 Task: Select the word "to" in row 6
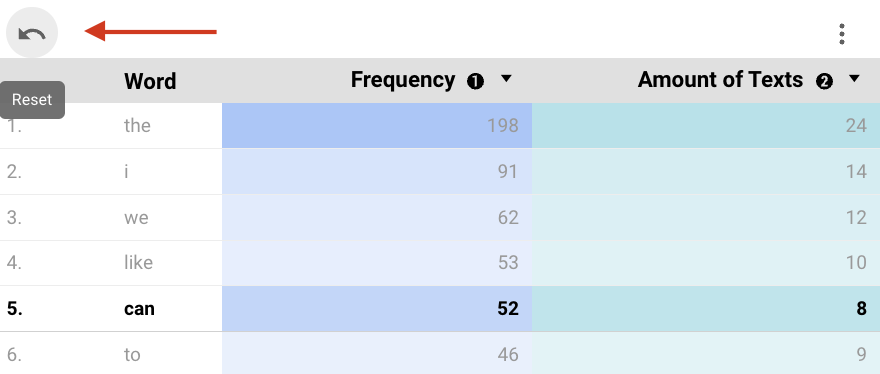(x=132, y=355)
